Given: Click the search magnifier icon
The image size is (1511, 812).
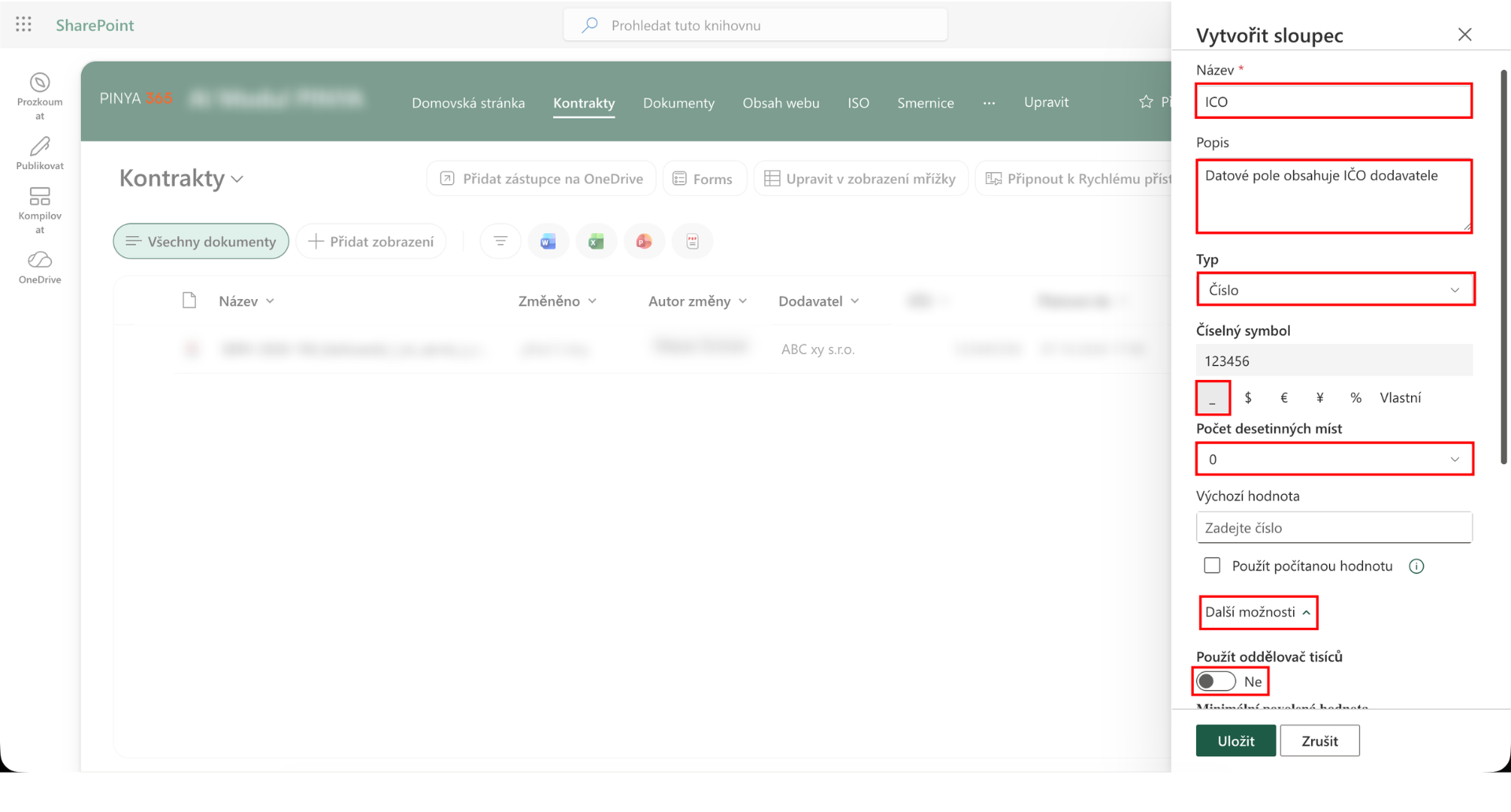Looking at the screenshot, I should (x=589, y=25).
